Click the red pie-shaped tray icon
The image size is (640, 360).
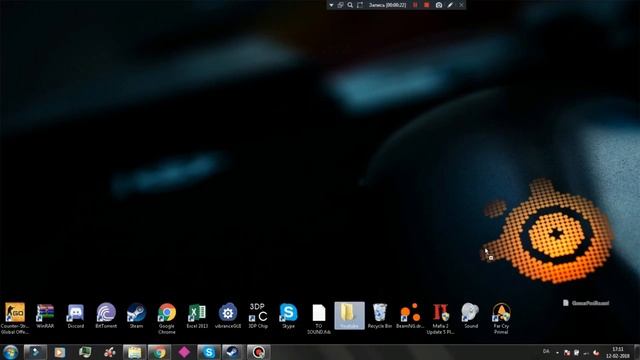(x=596, y=353)
